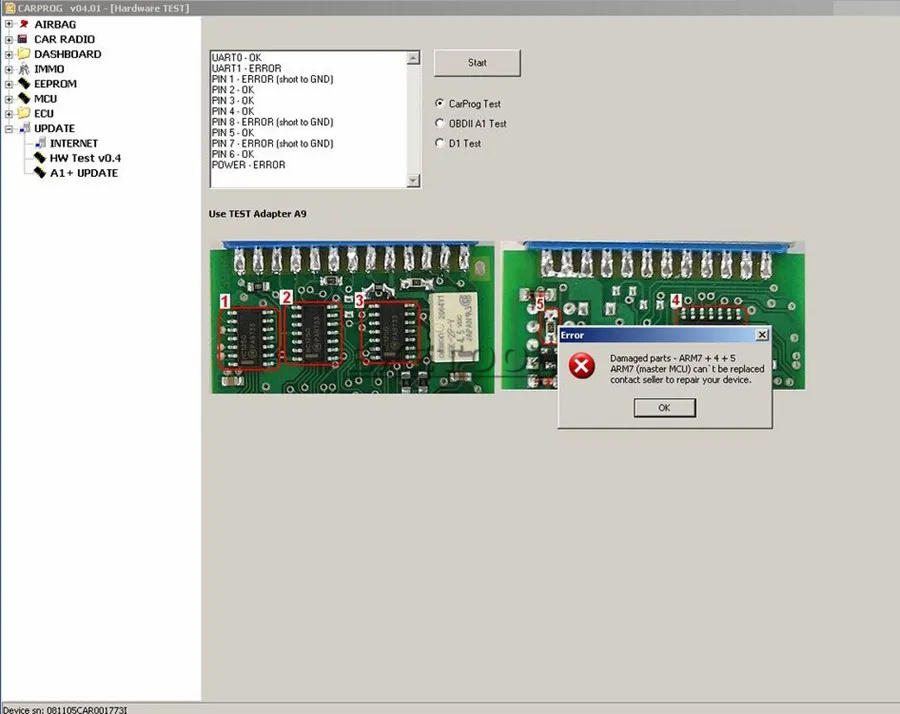The height and width of the screenshot is (714, 900).
Task: Click the MCU chip icon
Action: coord(24,99)
